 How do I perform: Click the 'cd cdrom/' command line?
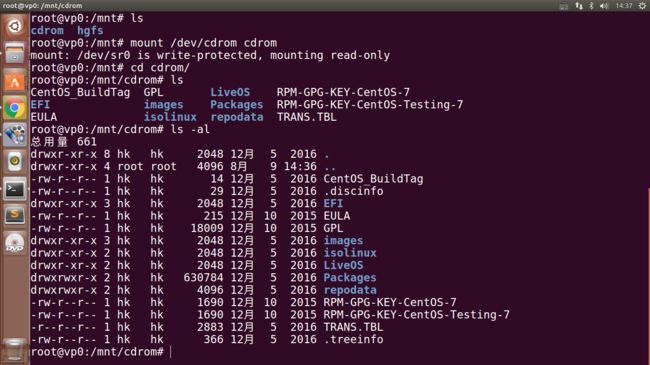110,68
